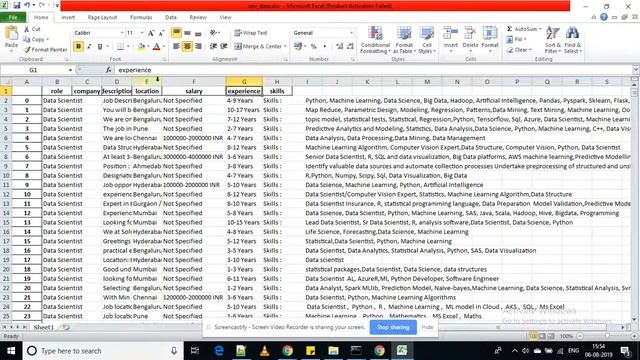Viewport: 640px width, 360px height.
Task: Click the Windows search box
Action: pos(102,351)
